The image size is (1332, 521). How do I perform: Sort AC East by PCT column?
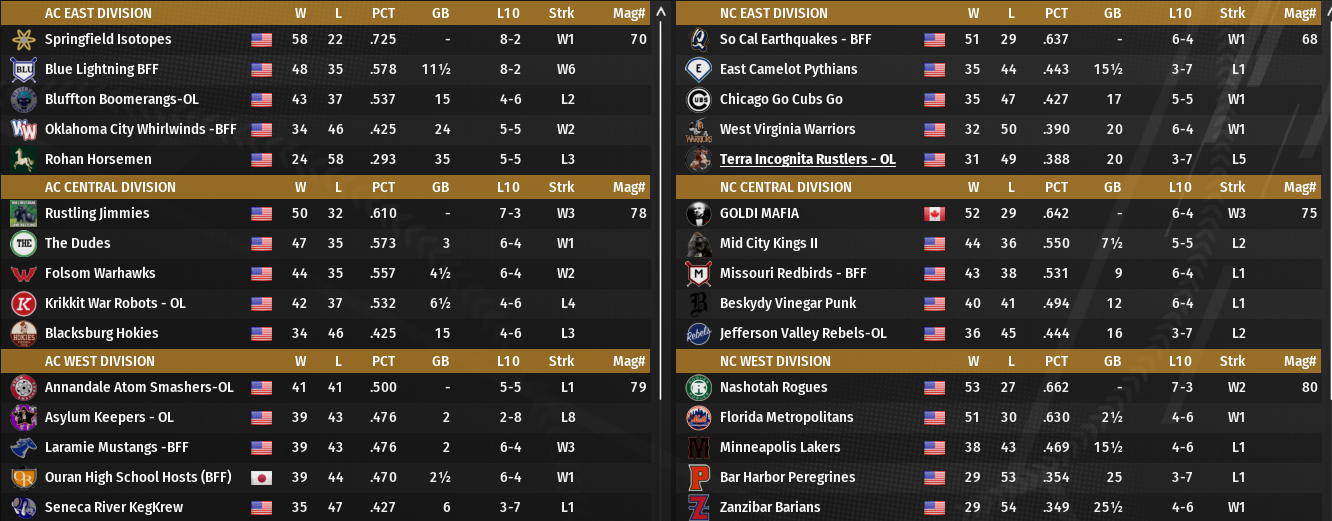383,14
